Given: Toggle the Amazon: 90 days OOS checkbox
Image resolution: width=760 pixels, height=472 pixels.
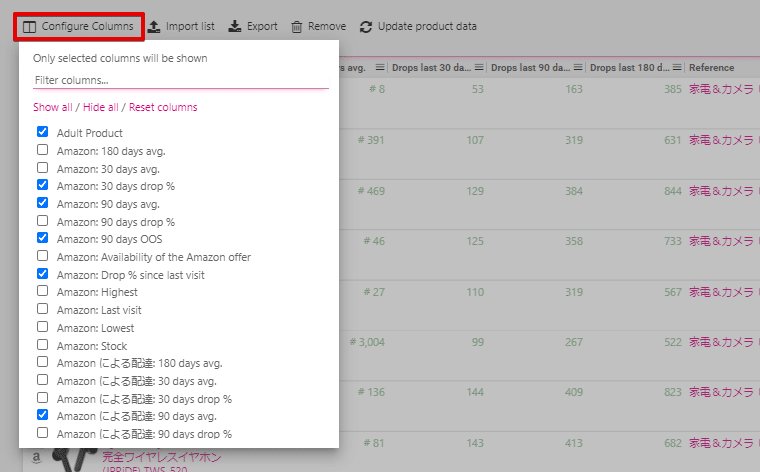Looking at the screenshot, I should (x=42, y=238).
